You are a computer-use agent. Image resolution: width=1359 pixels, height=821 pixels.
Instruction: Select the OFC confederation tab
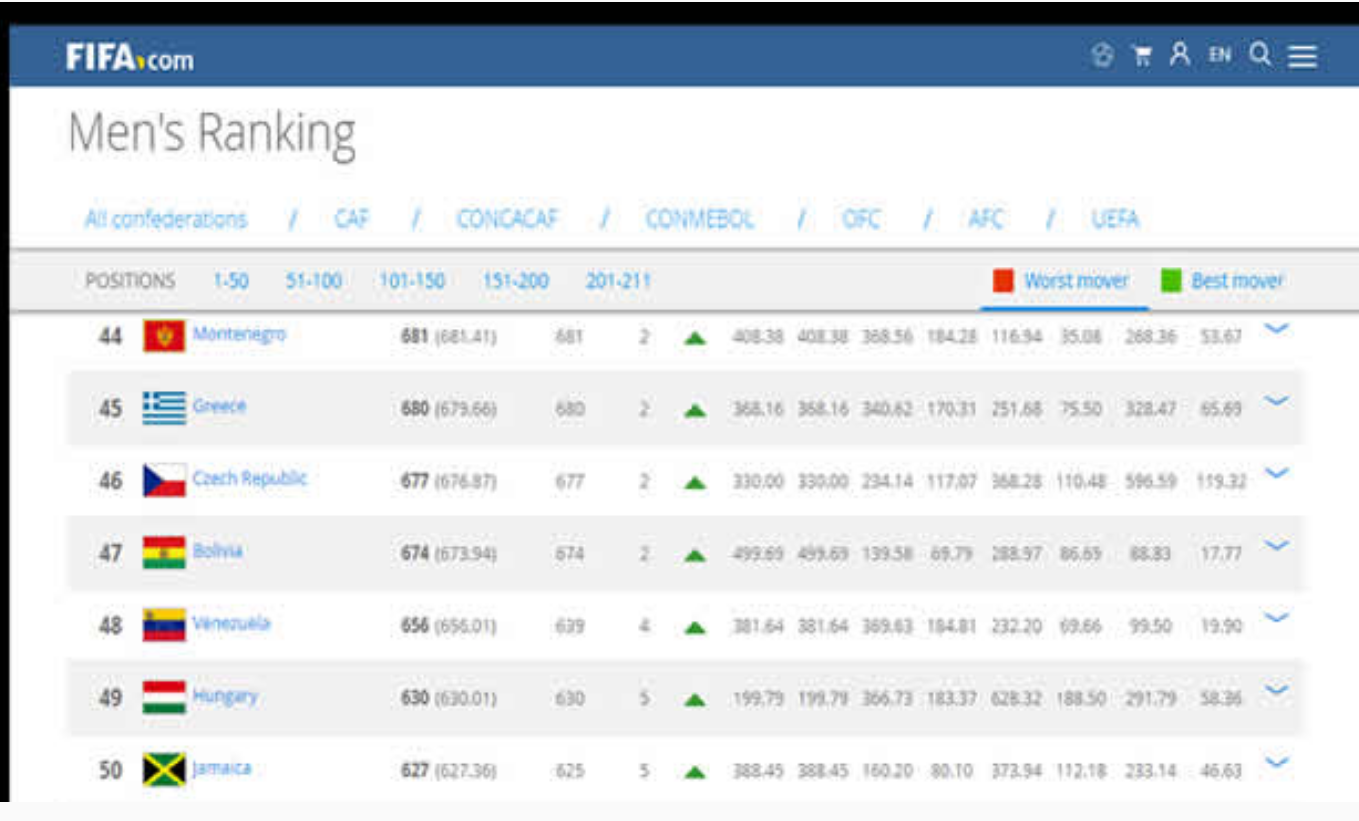click(x=861, y=219)
